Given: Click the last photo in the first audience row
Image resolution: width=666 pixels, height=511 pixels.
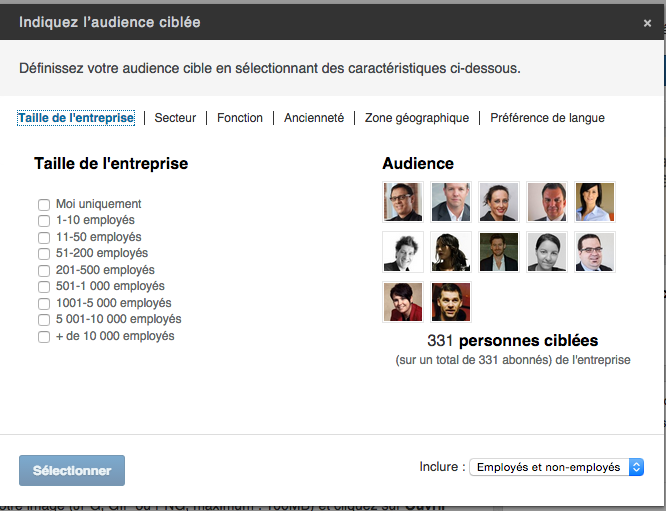Looking at the screenshot, I should (595, 201).
